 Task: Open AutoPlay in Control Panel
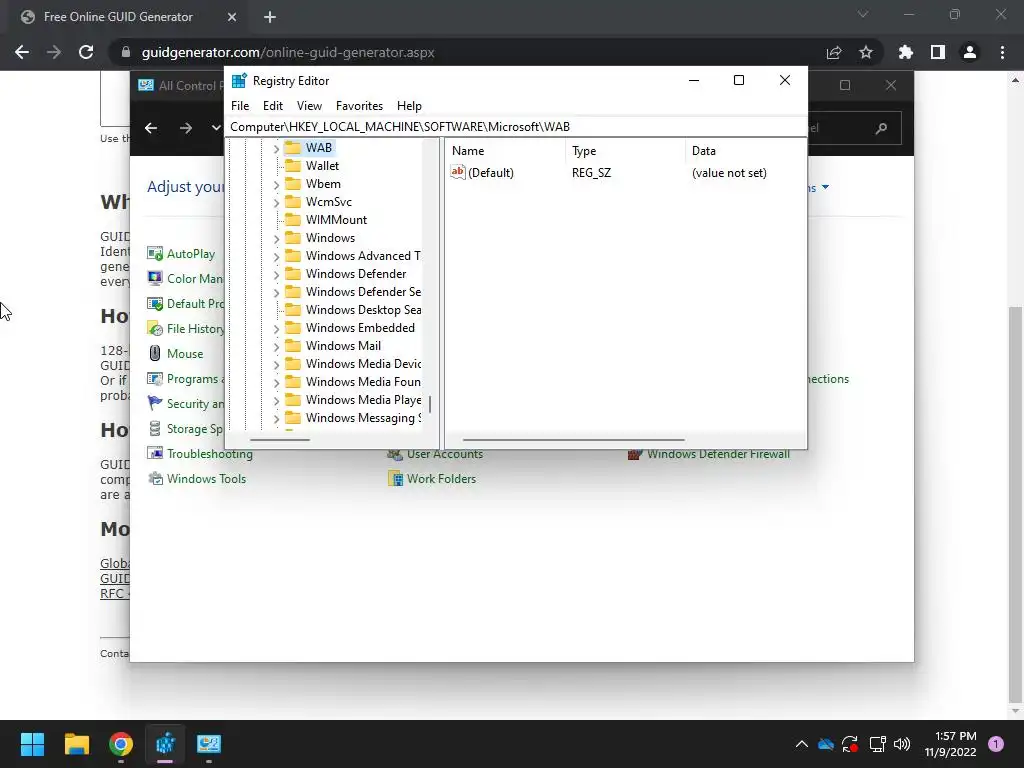[190, 253]
